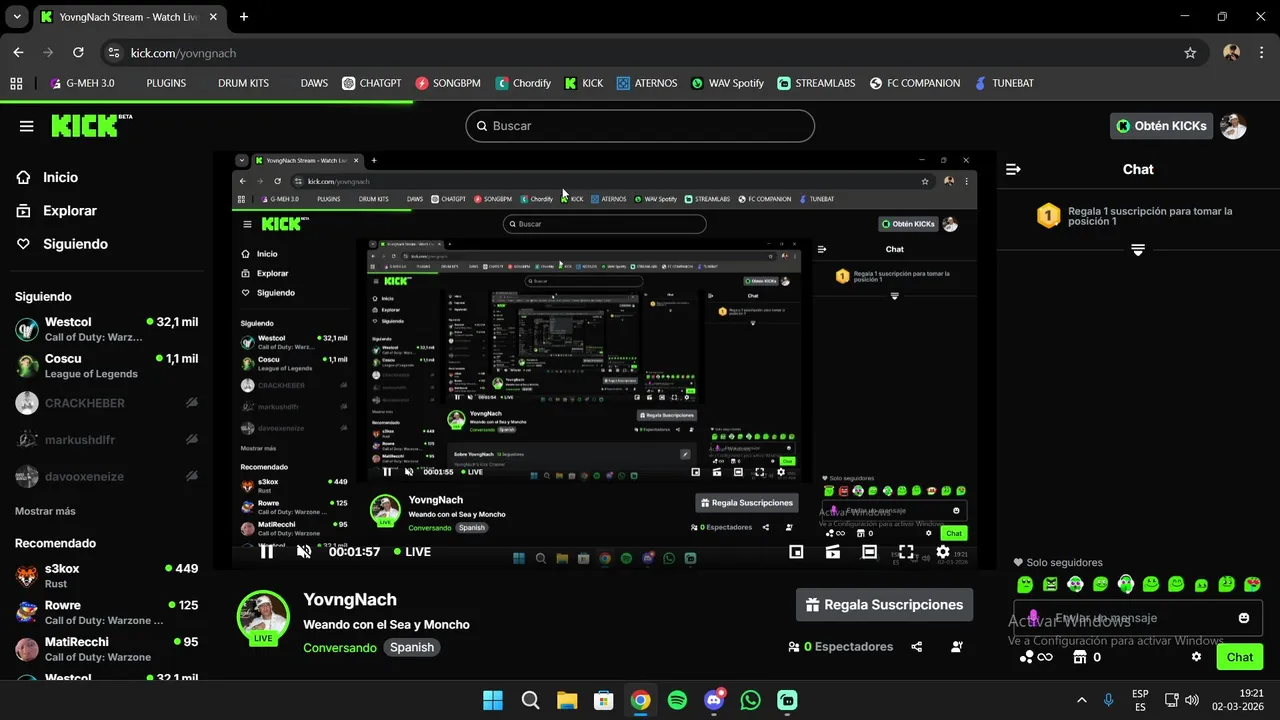Open Chrome apps grid in bookmarks bar
Screen dimensions: 1280x720
click(16, 83)
